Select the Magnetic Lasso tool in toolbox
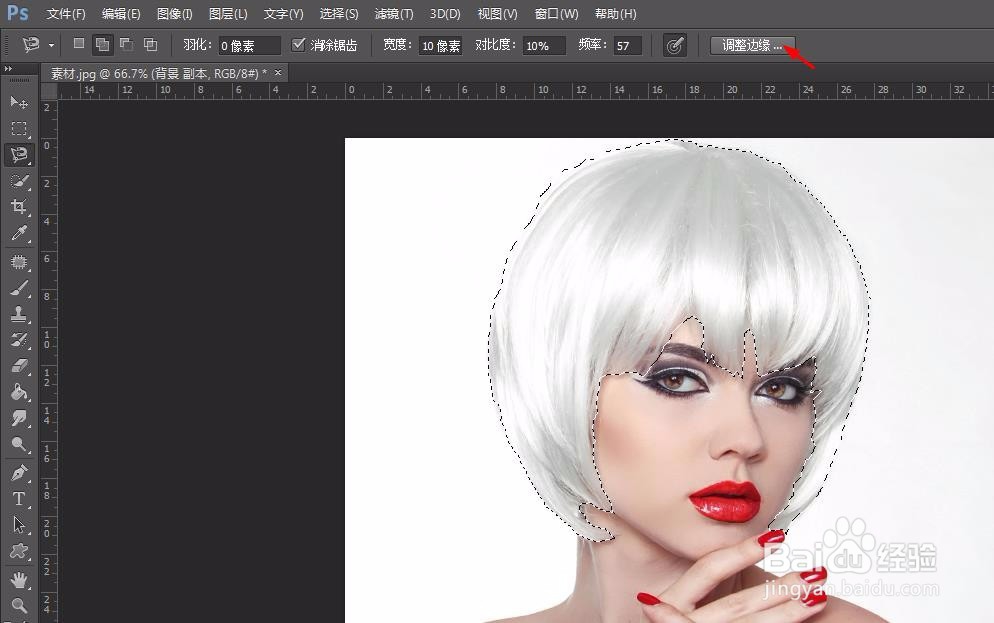 pos(19,155)
